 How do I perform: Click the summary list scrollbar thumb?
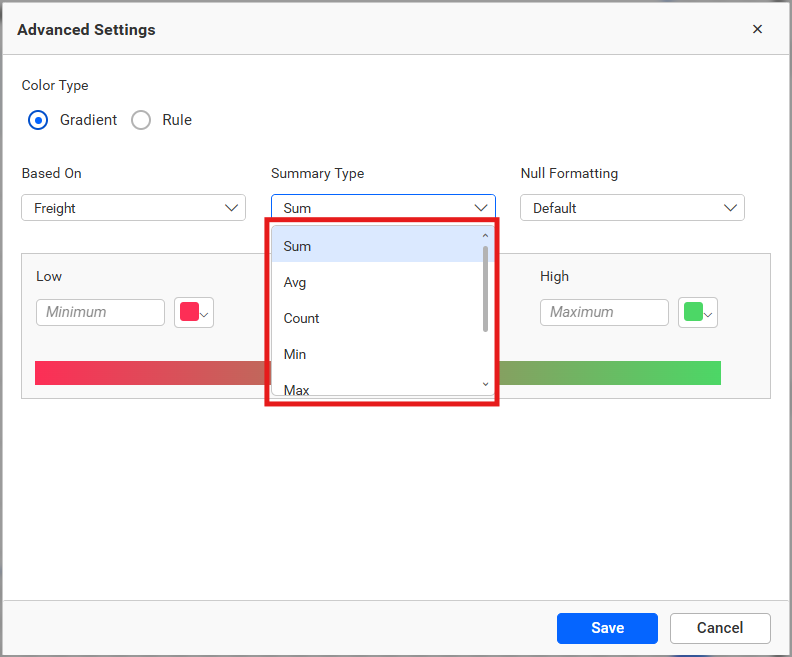pos(486,288)
